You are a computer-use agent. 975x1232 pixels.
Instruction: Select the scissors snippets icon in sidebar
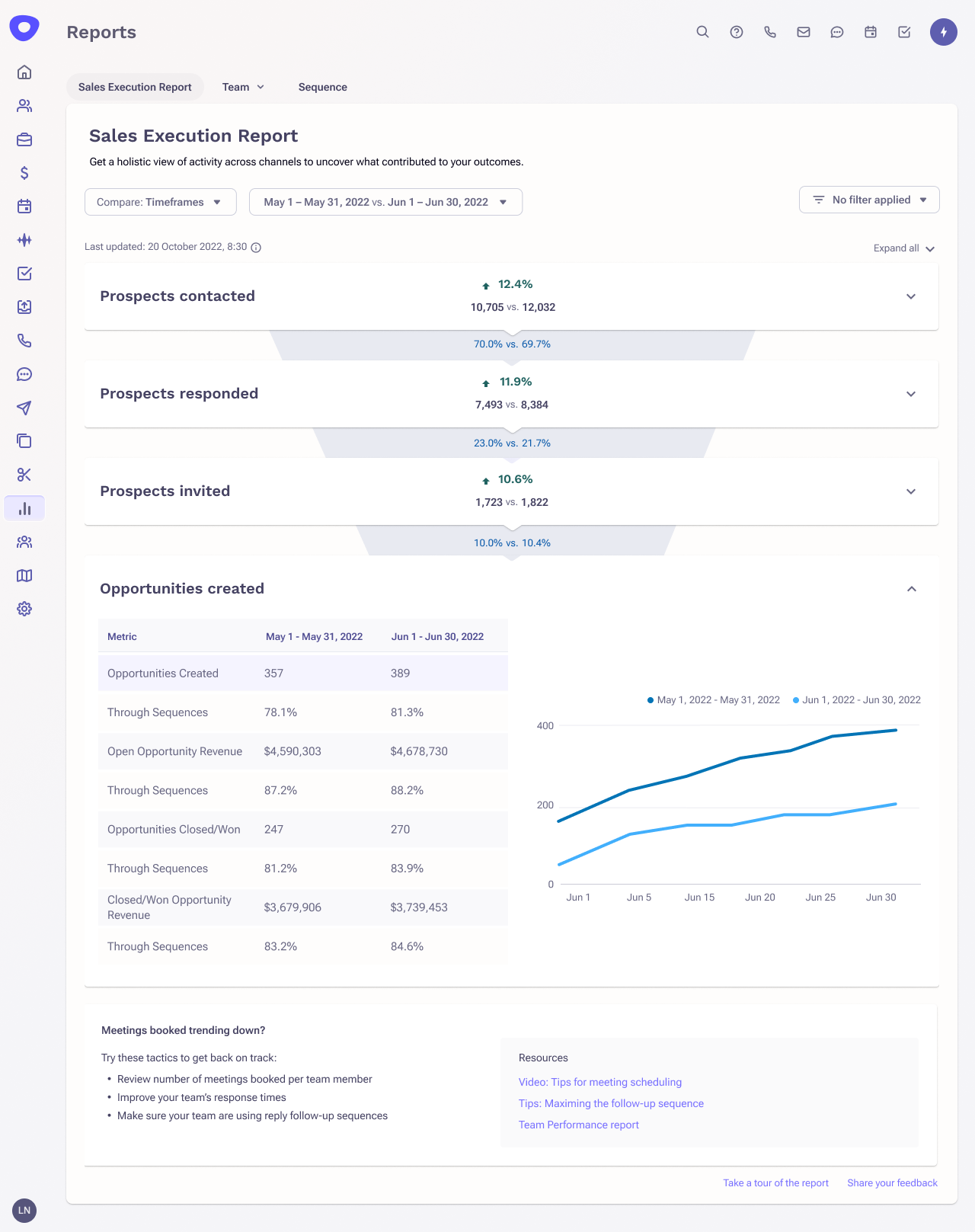pyautogui.click(x=24, y=475)
